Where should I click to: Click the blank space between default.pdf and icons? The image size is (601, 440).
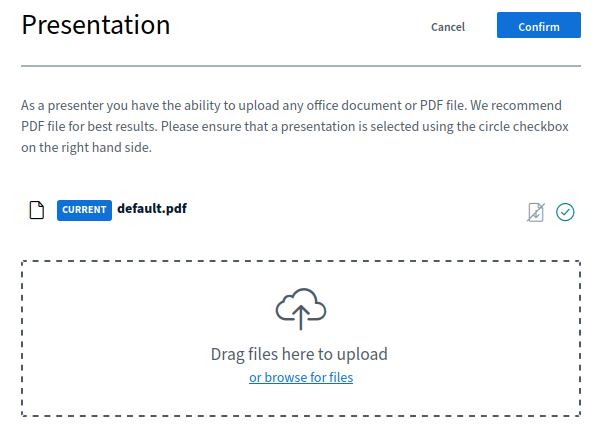350,210
